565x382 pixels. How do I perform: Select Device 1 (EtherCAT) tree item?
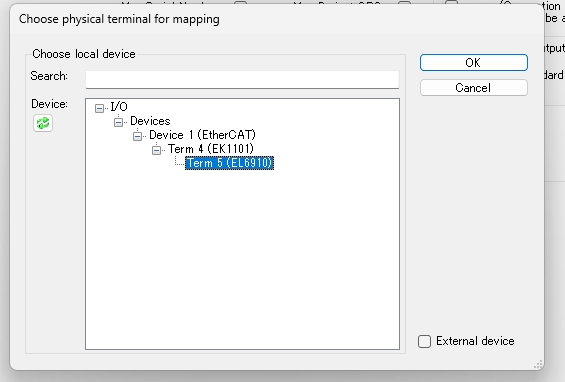(x=202, y=135)
